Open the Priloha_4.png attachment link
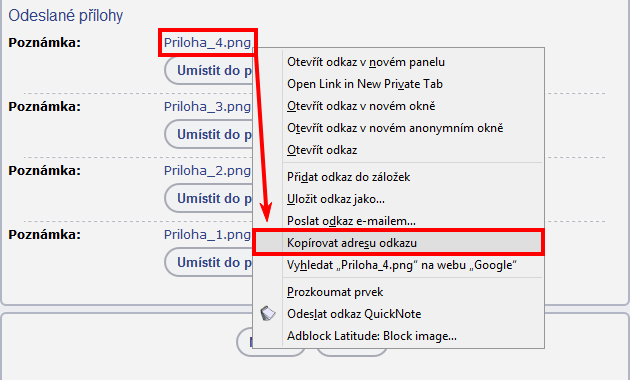630x380 pixels. (207, 43)
